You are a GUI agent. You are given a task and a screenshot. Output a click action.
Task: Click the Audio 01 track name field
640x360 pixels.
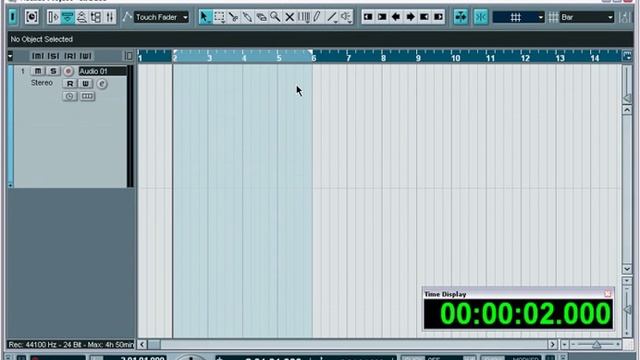pyautogui.click(x=102, y=71)
